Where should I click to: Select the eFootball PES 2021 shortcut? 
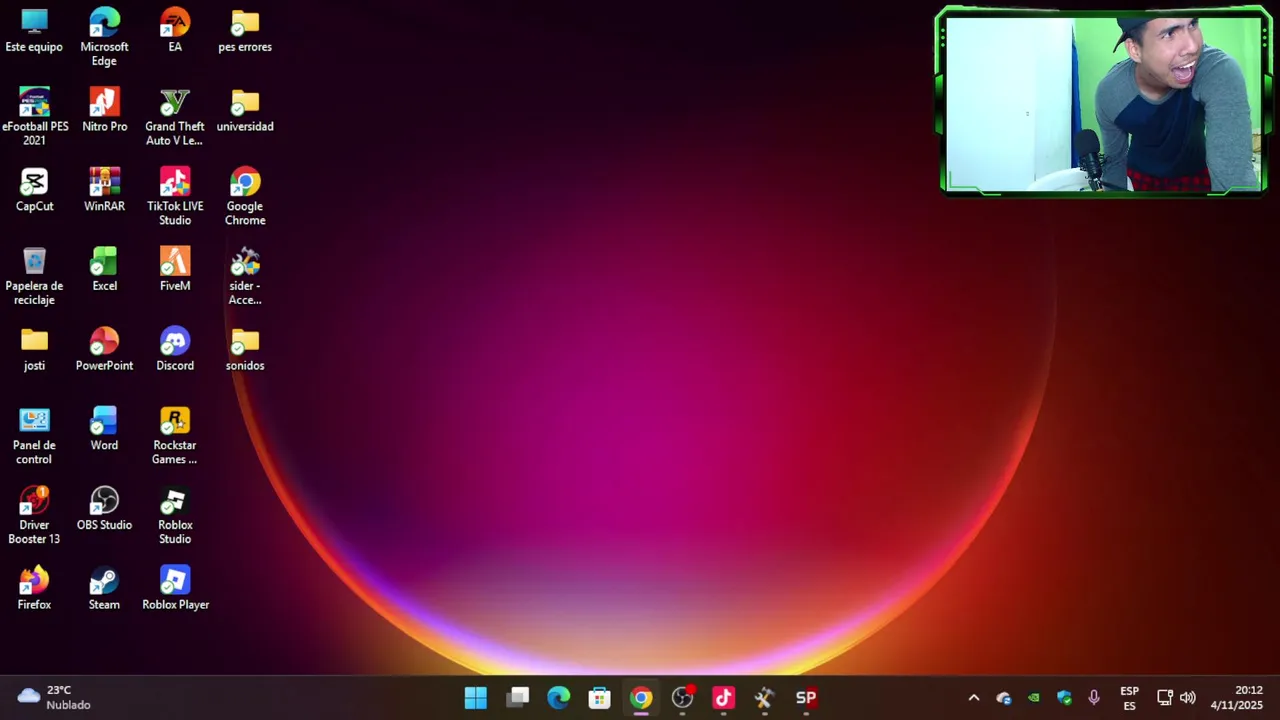tap(34, 117)
